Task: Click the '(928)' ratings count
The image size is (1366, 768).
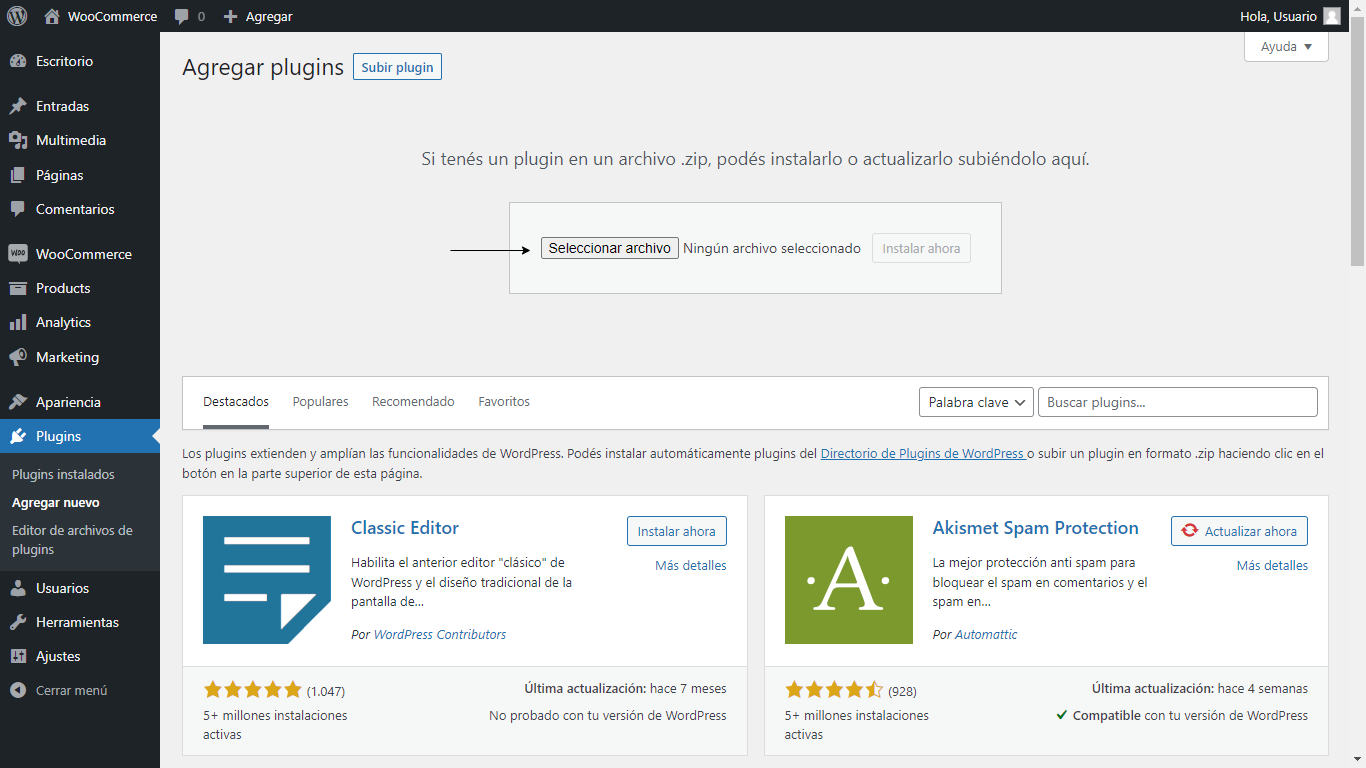Action: coord(902,691)
